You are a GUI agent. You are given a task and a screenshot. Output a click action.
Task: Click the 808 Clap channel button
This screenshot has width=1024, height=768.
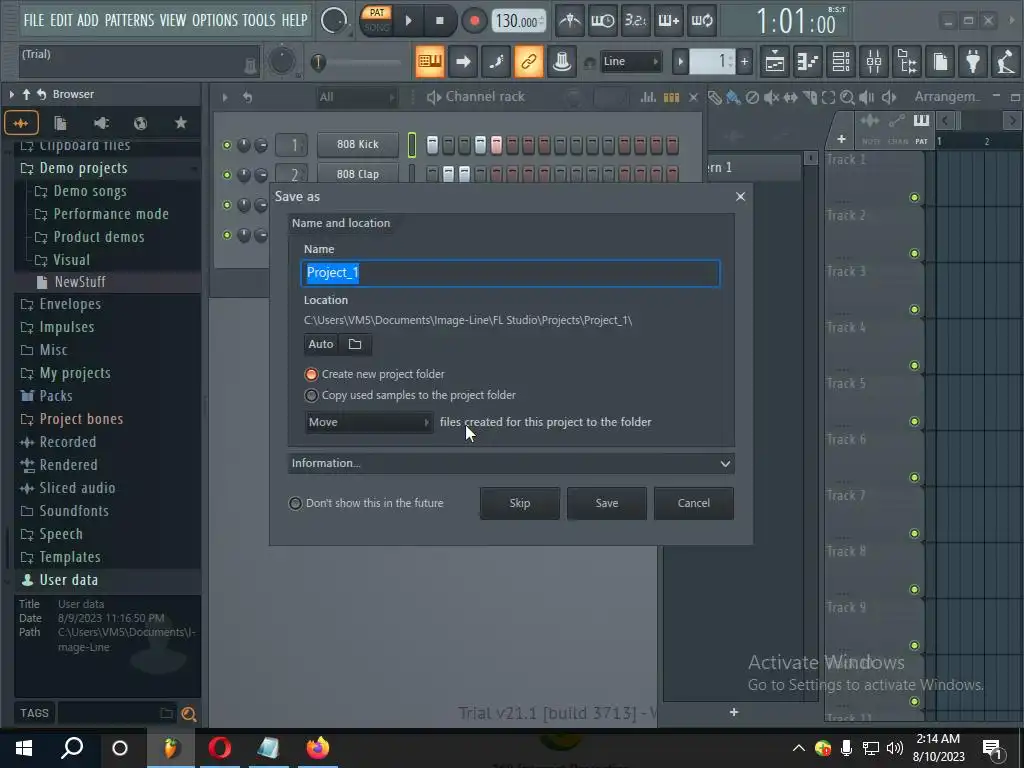coord(358,174)
